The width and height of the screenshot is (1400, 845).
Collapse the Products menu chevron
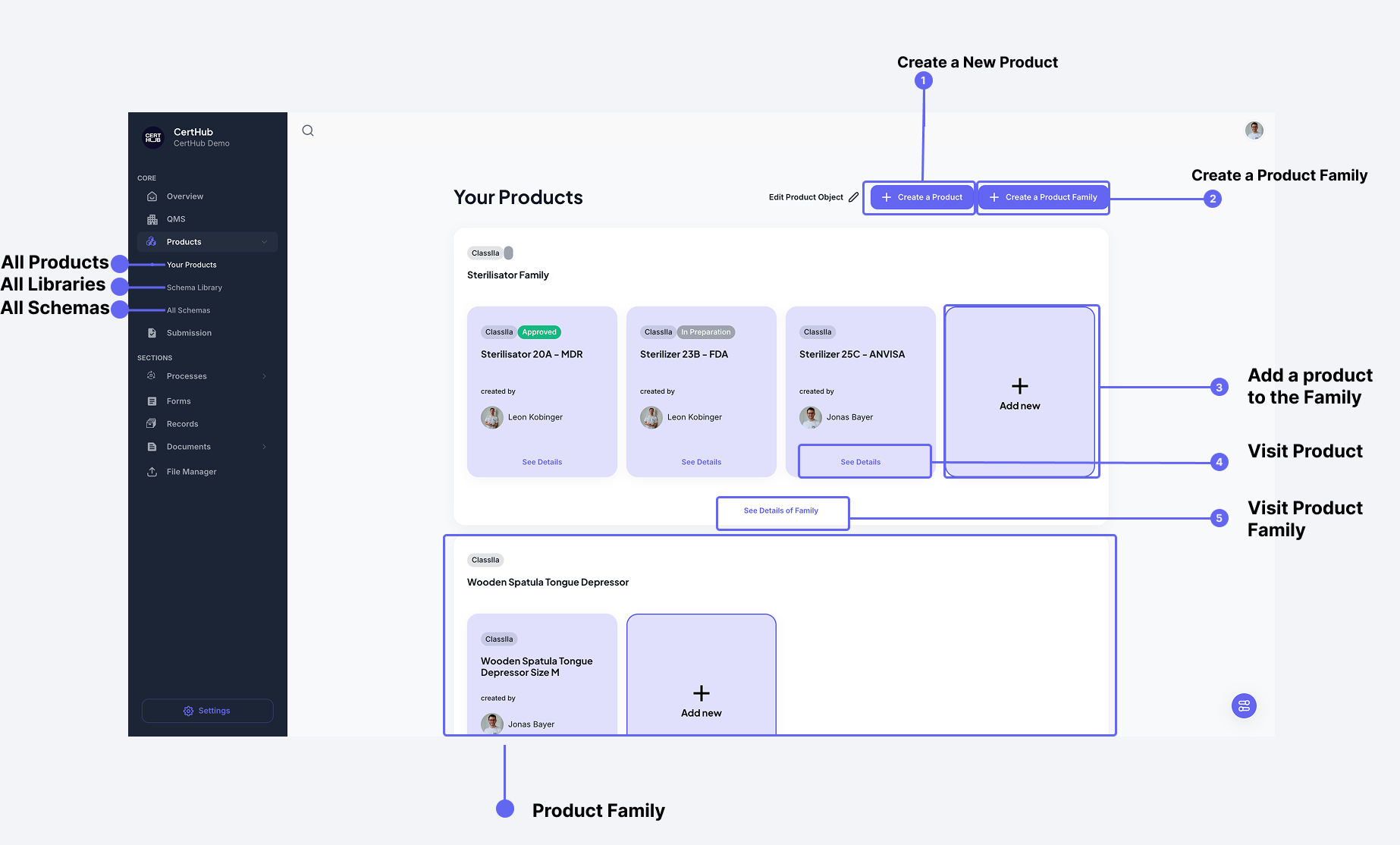point(264,241)
